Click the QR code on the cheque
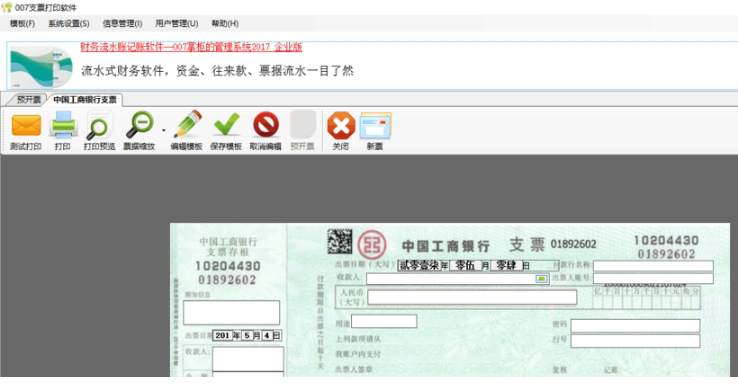 point(340,241)
